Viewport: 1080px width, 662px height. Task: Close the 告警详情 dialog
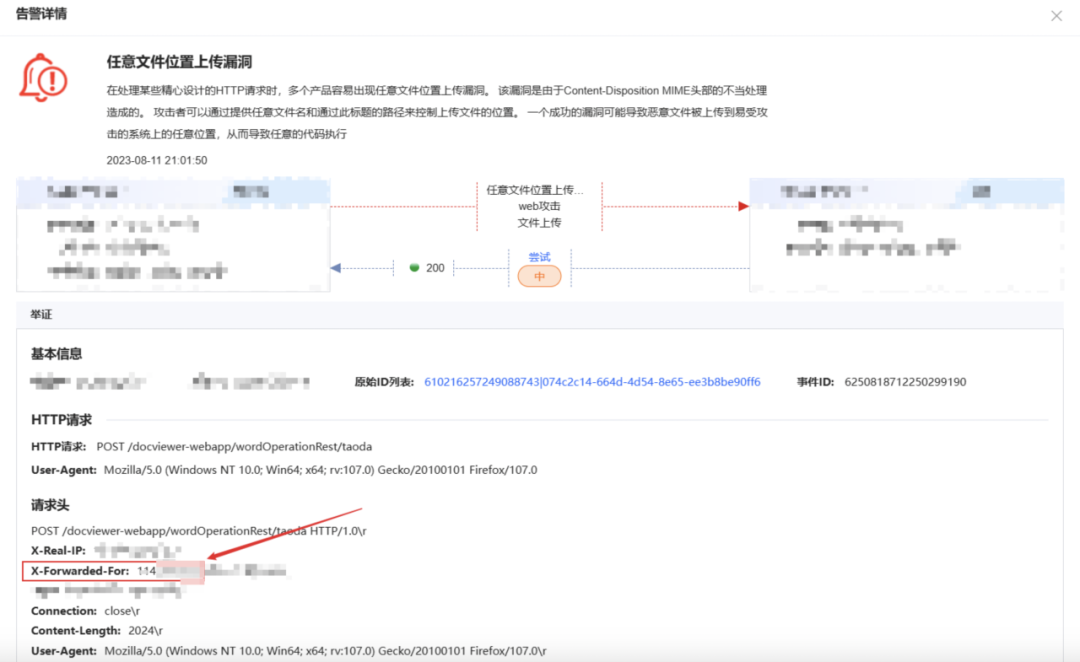(x=1057, y=16)
